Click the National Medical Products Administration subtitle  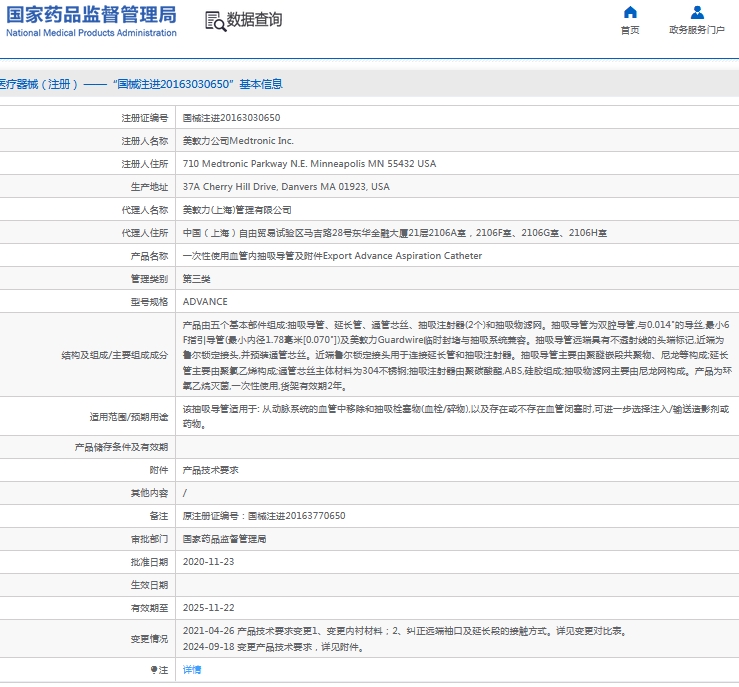coord(91,33)
